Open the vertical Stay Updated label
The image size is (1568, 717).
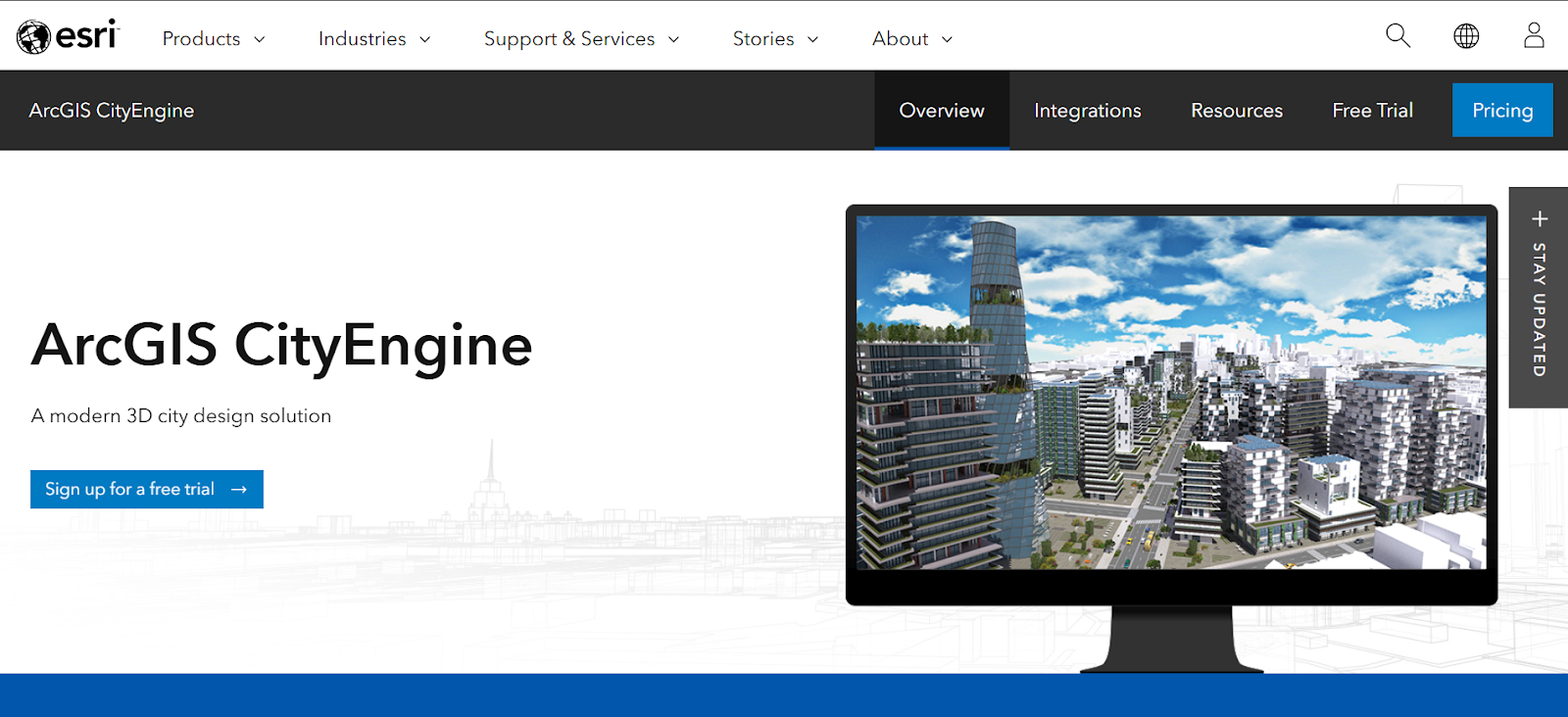point(1540,310)
